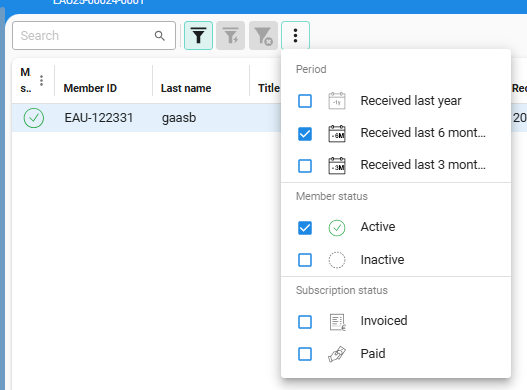Click the -6M calendar icon
The image size is (527, 390).
tap(337, 133)
